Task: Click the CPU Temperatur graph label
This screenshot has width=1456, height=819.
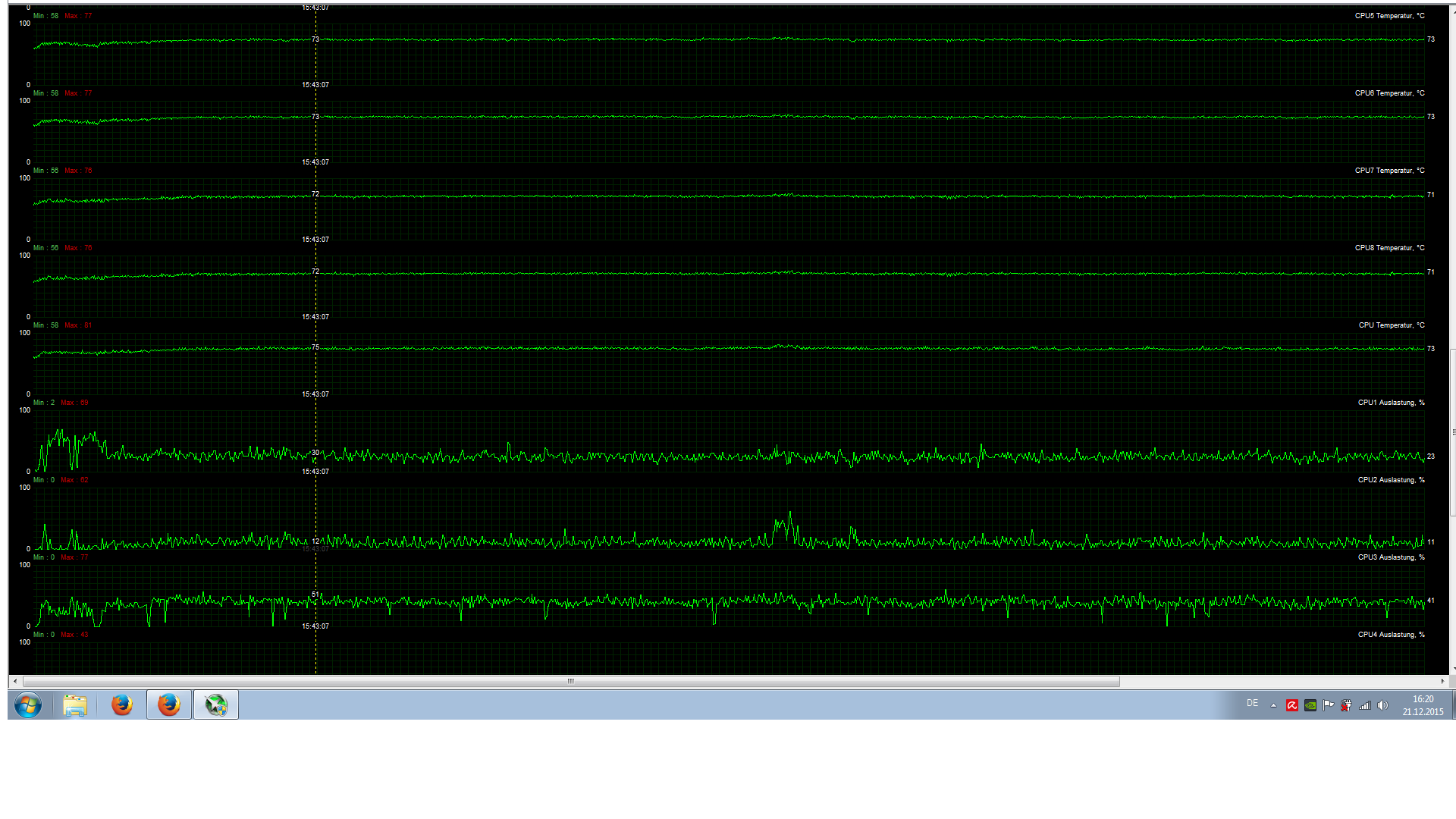Action: tap(1391, 325)
